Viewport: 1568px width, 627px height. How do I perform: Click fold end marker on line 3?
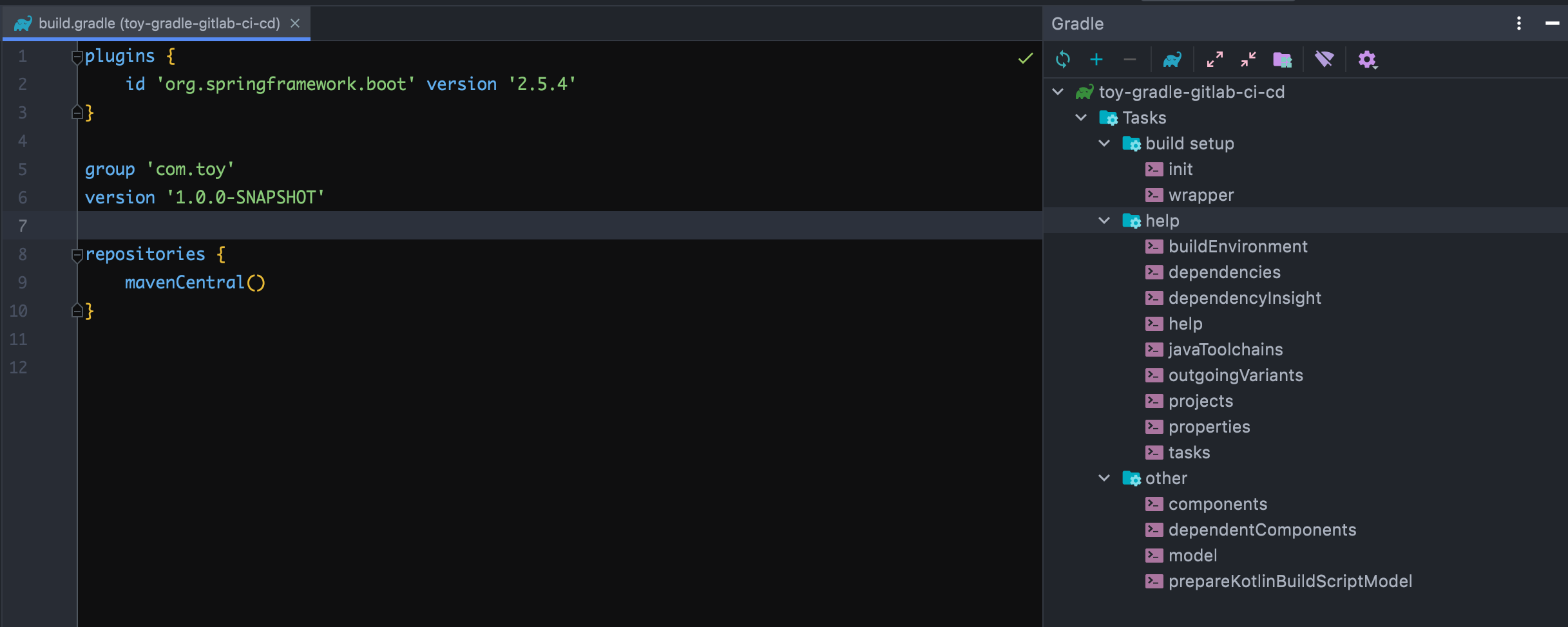click(77, 113)
